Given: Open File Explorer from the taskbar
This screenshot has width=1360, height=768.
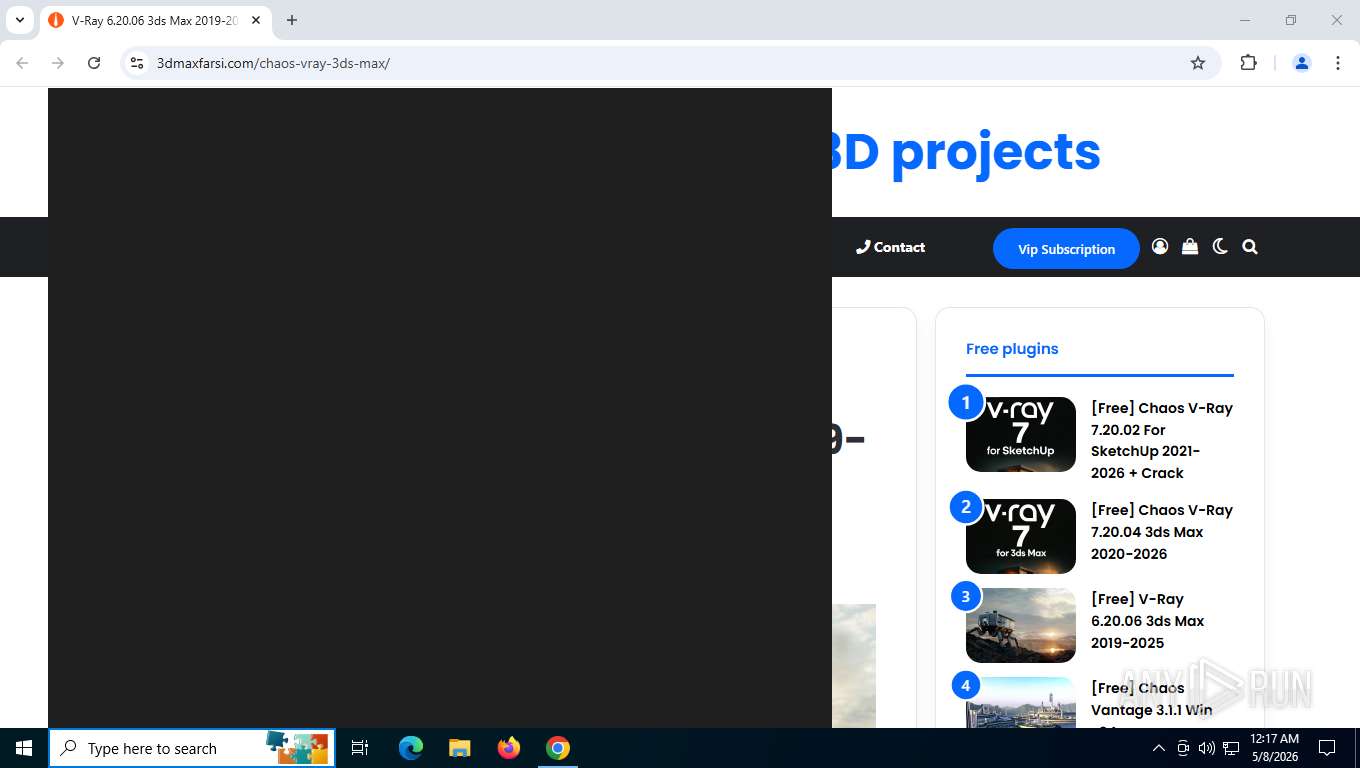Looking at the screenshot, I should [460, 748].
